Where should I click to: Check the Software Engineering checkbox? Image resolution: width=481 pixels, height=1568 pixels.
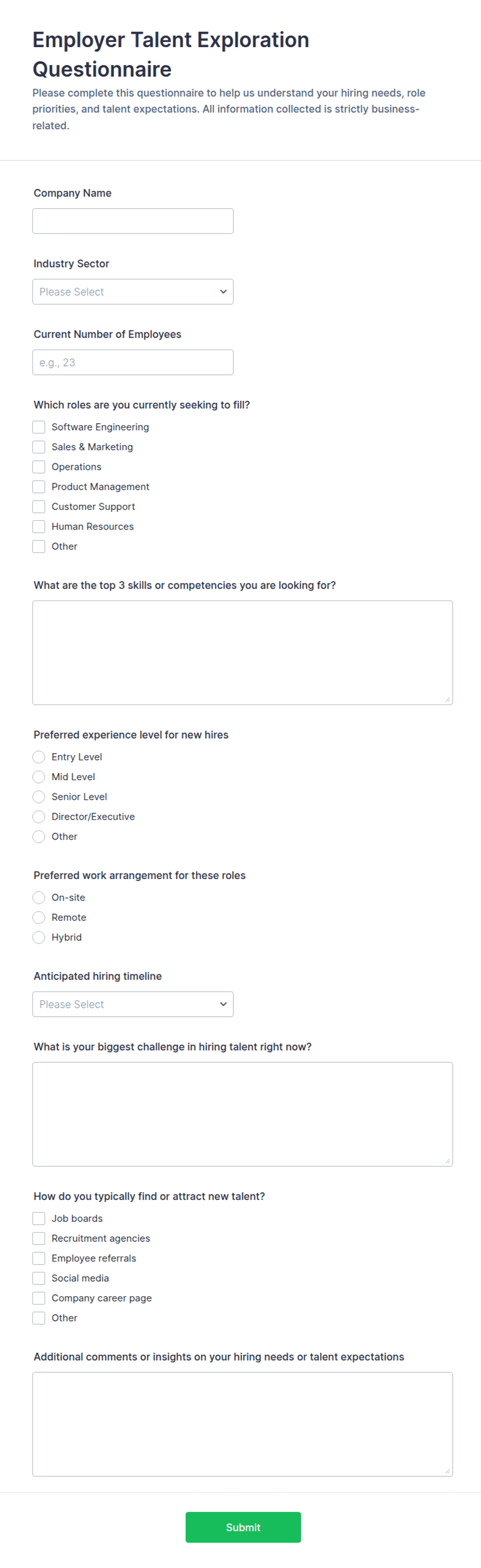pyautogui.click(x=39, y=427)
